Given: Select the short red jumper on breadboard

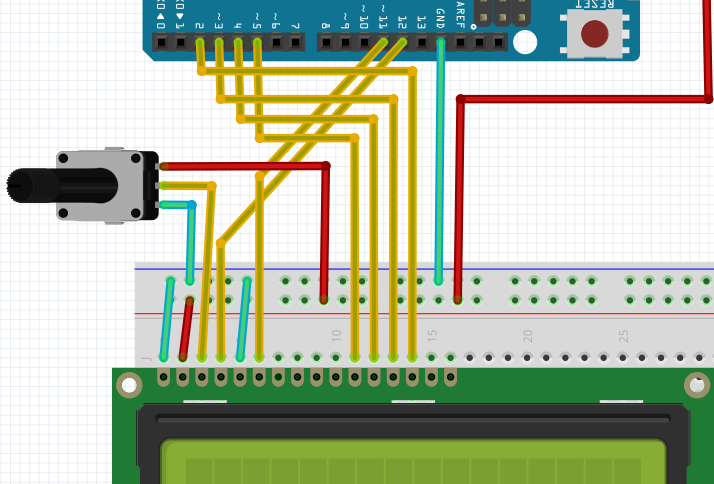Looking at the screenshot, I should point(186,327).
